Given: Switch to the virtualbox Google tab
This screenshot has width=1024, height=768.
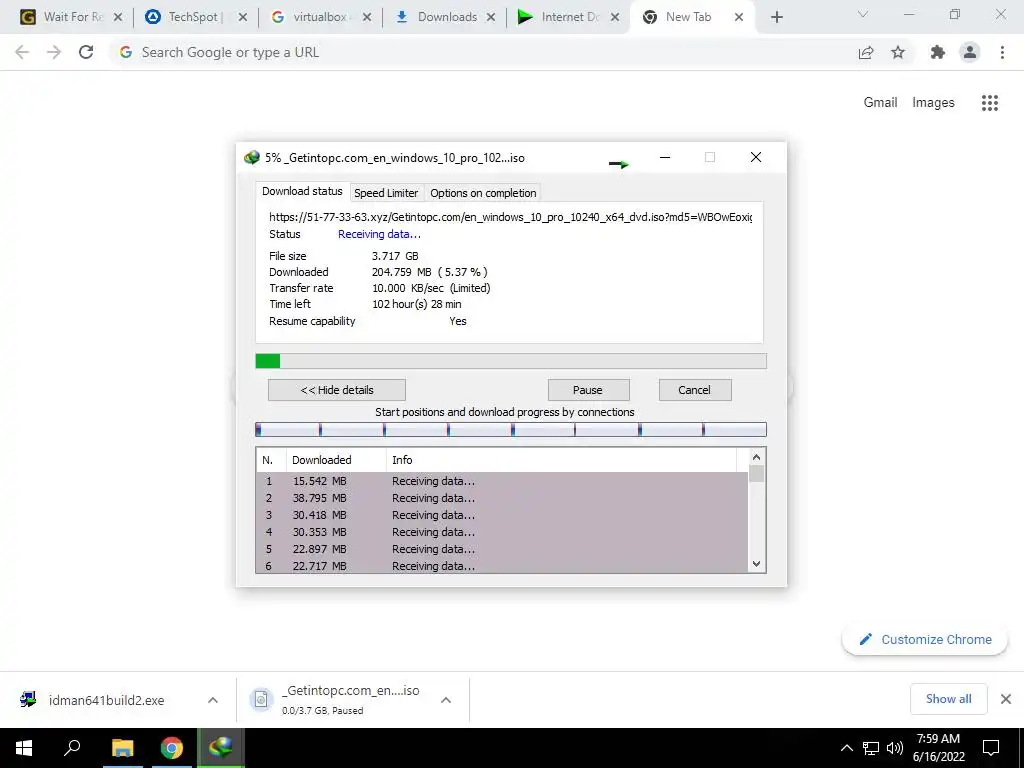Looking at the screenshot, I should pos(319,17).
